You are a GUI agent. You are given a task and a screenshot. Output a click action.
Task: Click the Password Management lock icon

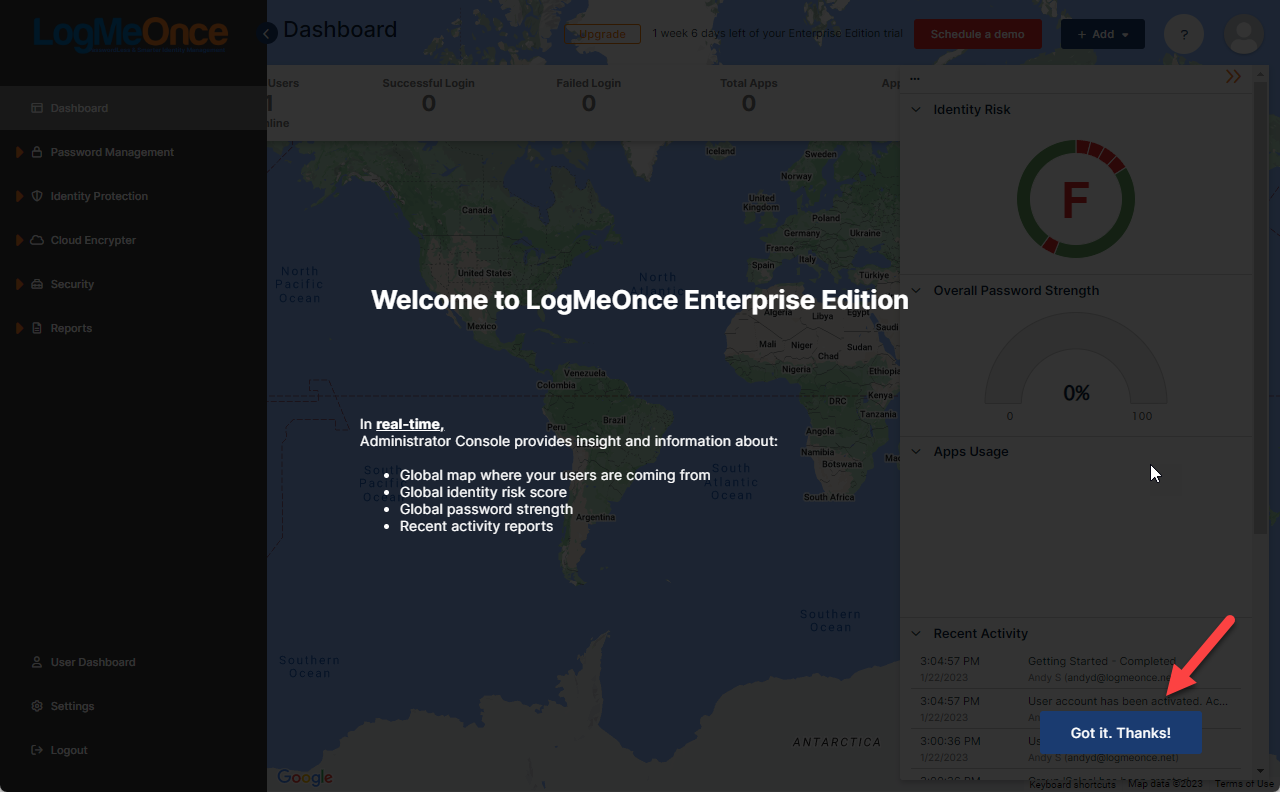37,152
